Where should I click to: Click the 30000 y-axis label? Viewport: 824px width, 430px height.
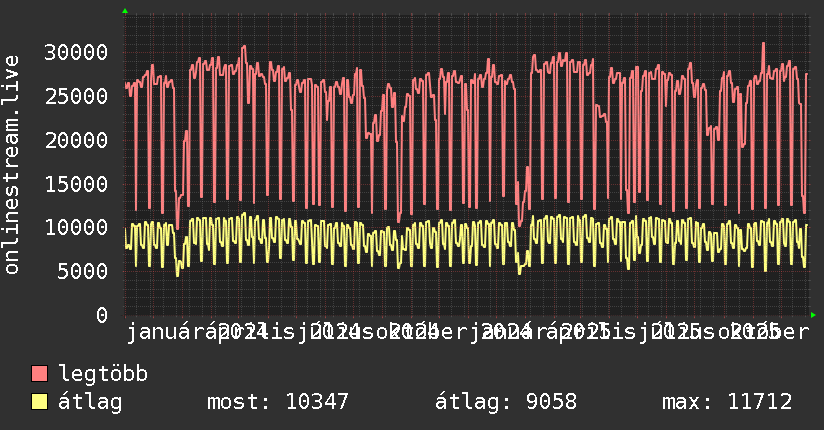76,52
